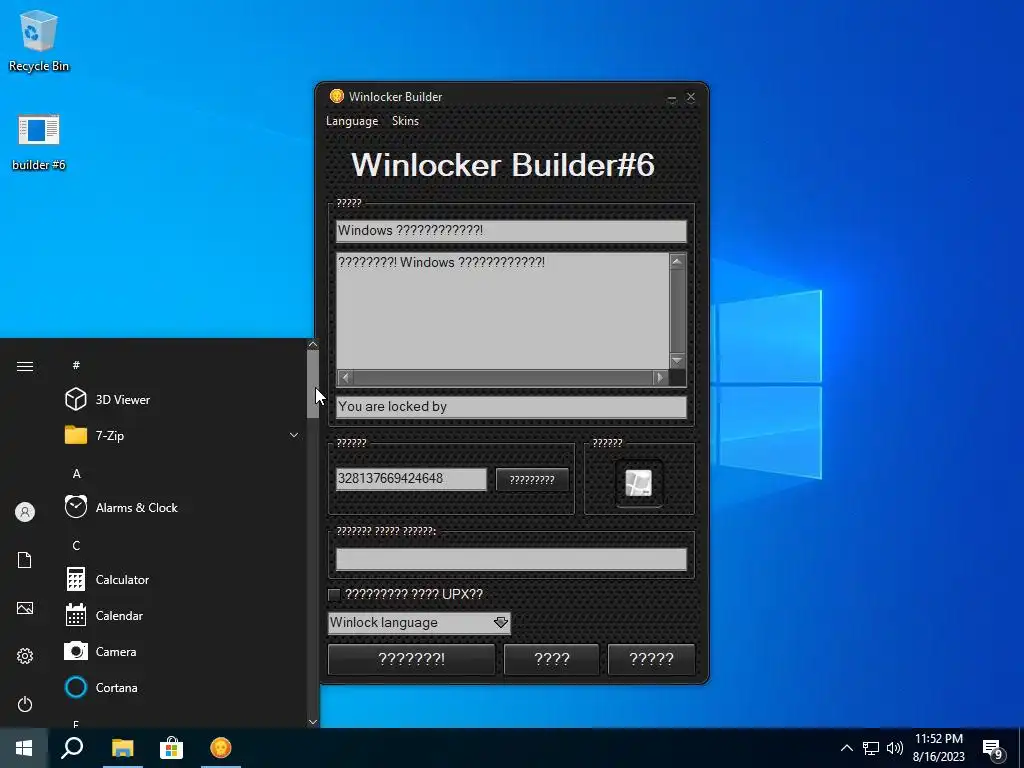The width and height of the screenshot is (1024, 768).
Task: Open the 7-Zip folder in Start menu
Action: [182, 435]
